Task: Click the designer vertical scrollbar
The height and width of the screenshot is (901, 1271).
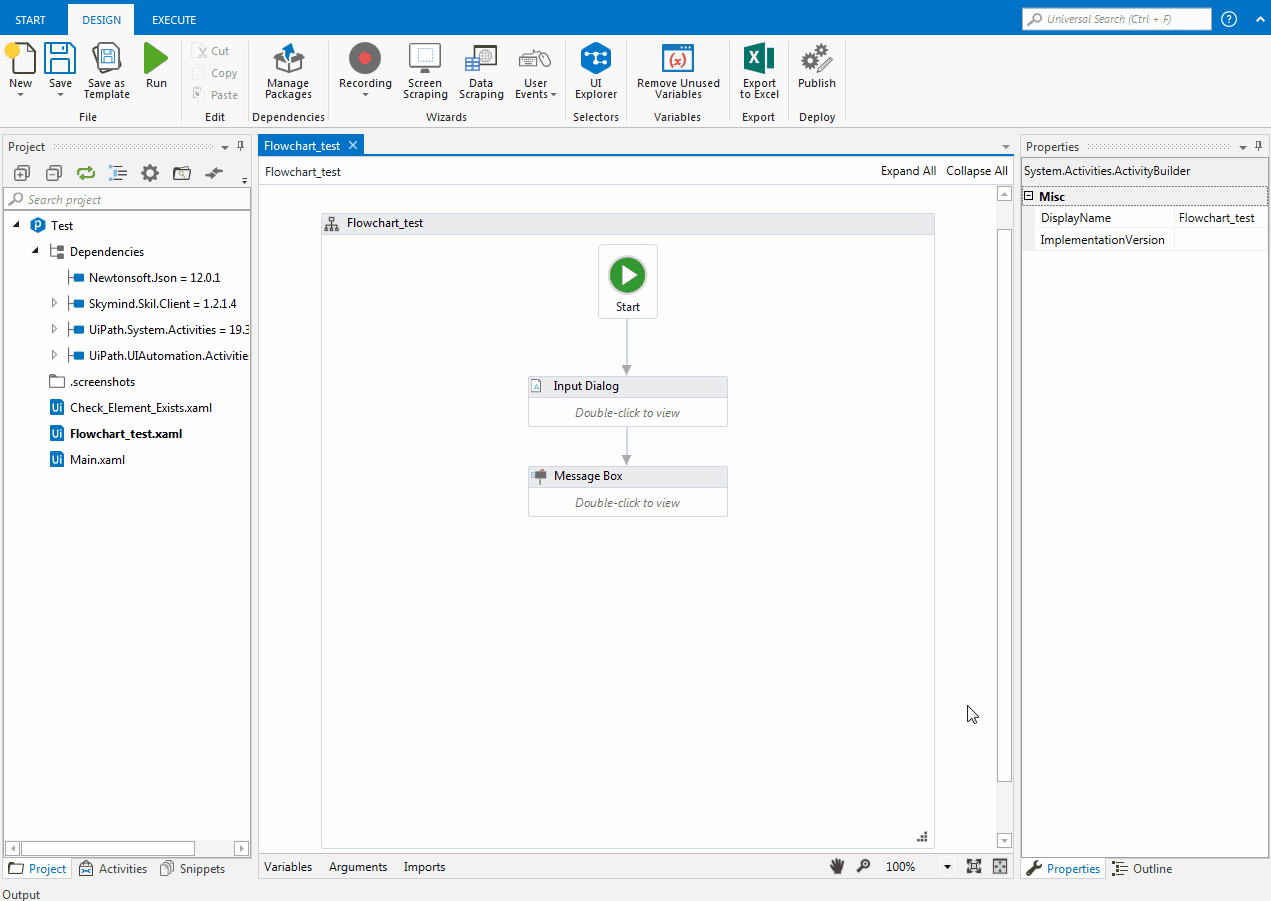Action: [1005, 505]
